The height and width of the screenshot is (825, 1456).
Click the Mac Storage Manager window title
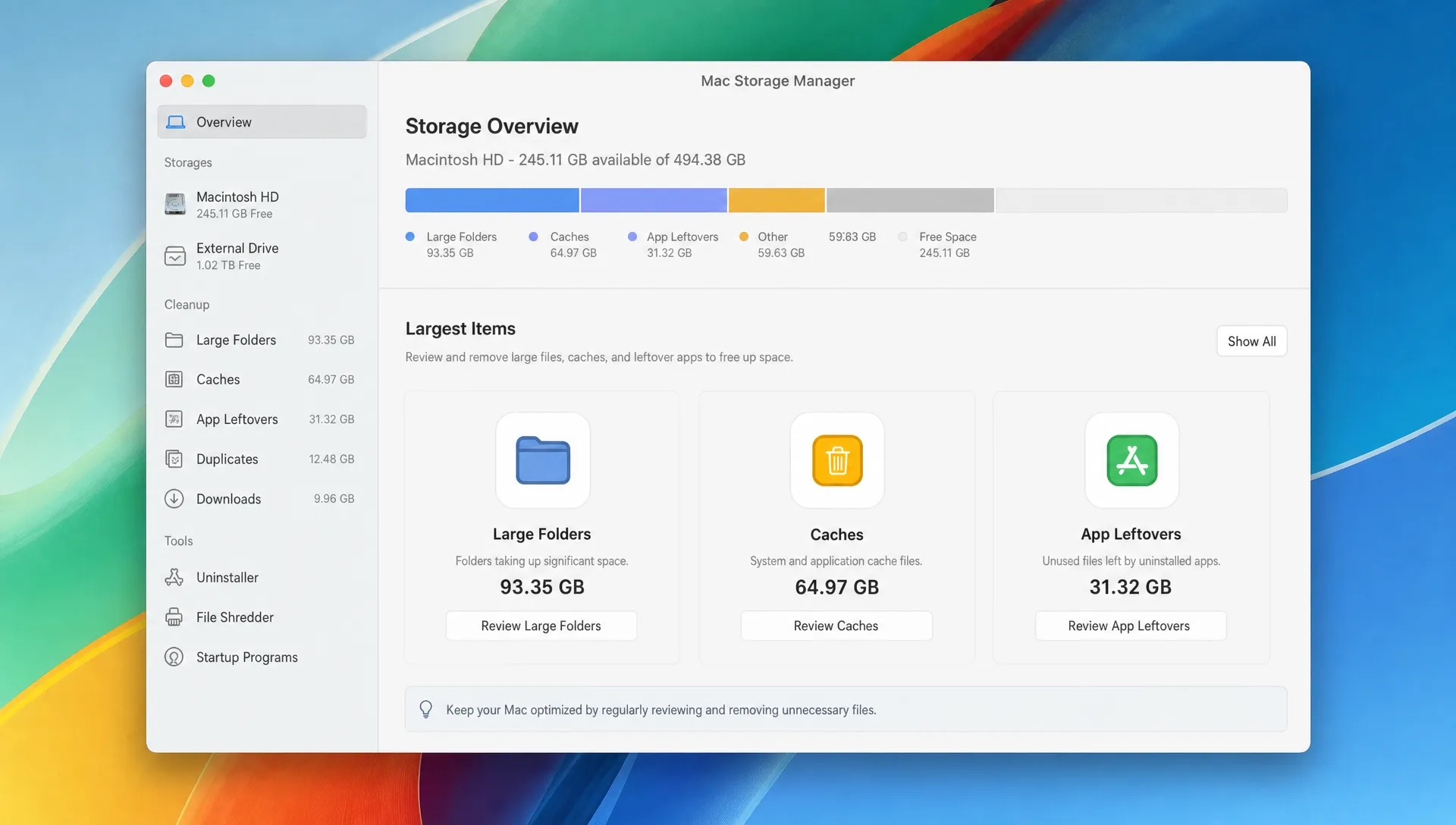[777, 80]
